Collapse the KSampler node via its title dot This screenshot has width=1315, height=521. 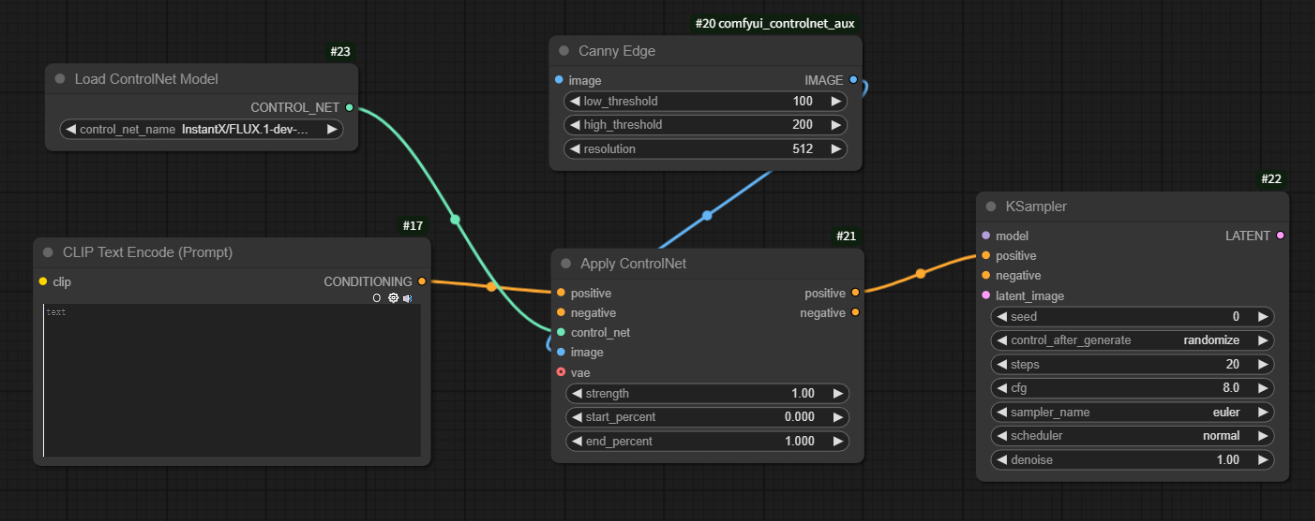coord(993,207)
